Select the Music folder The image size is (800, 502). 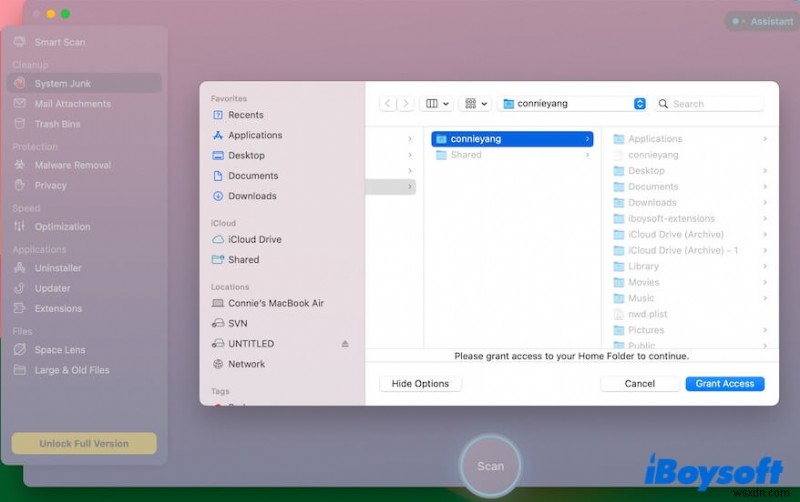click(690, 298)
